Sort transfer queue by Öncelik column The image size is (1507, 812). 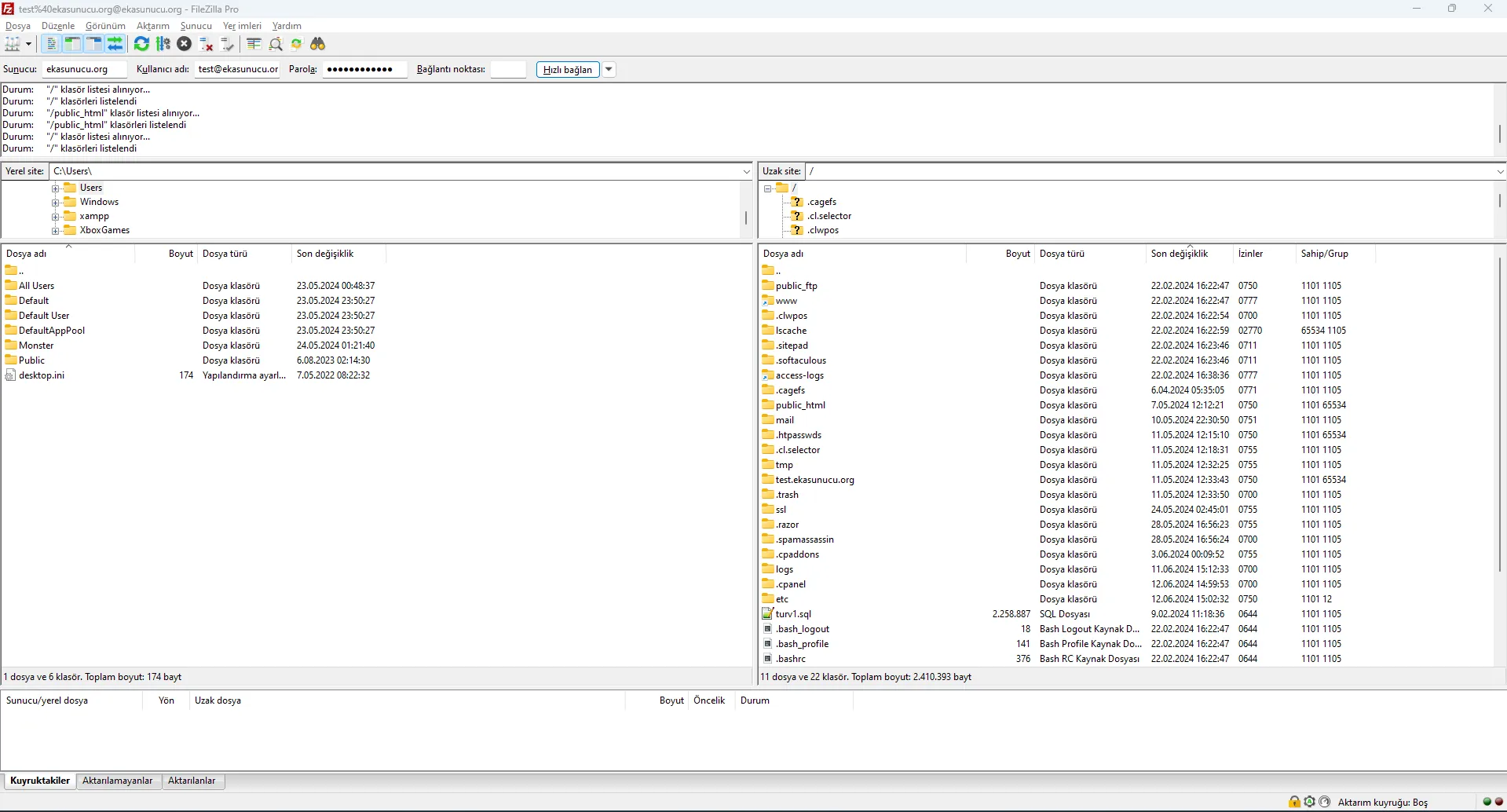710,700
